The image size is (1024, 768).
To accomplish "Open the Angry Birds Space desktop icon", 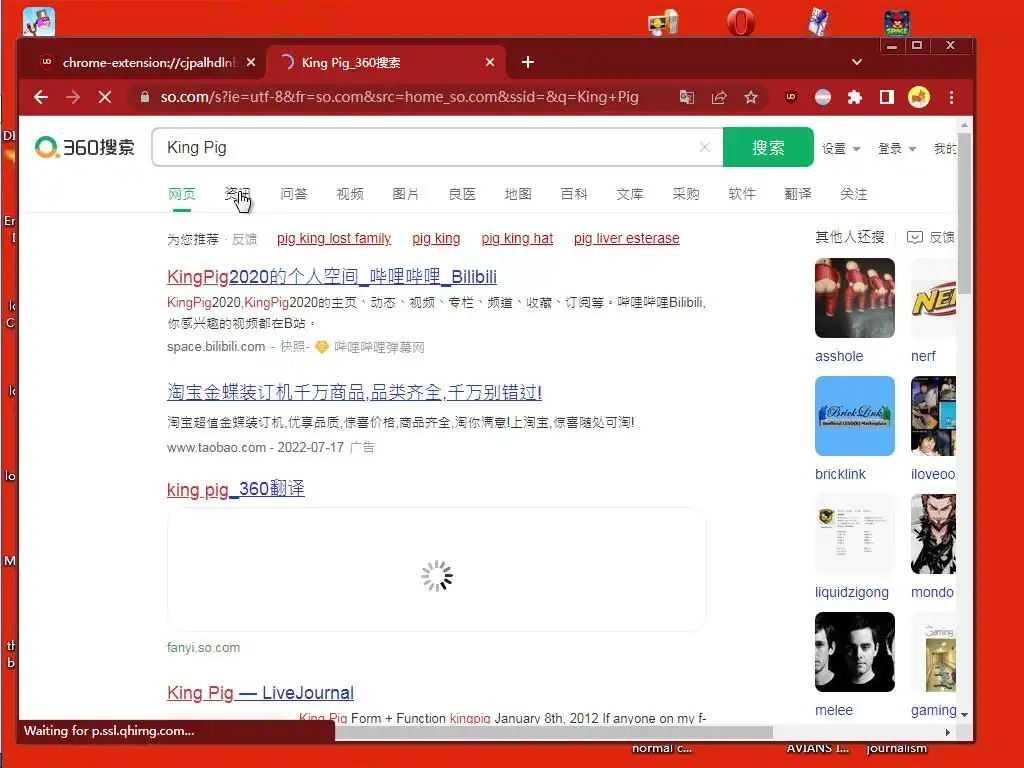I will pyautogui.click(x=897, y=22).
